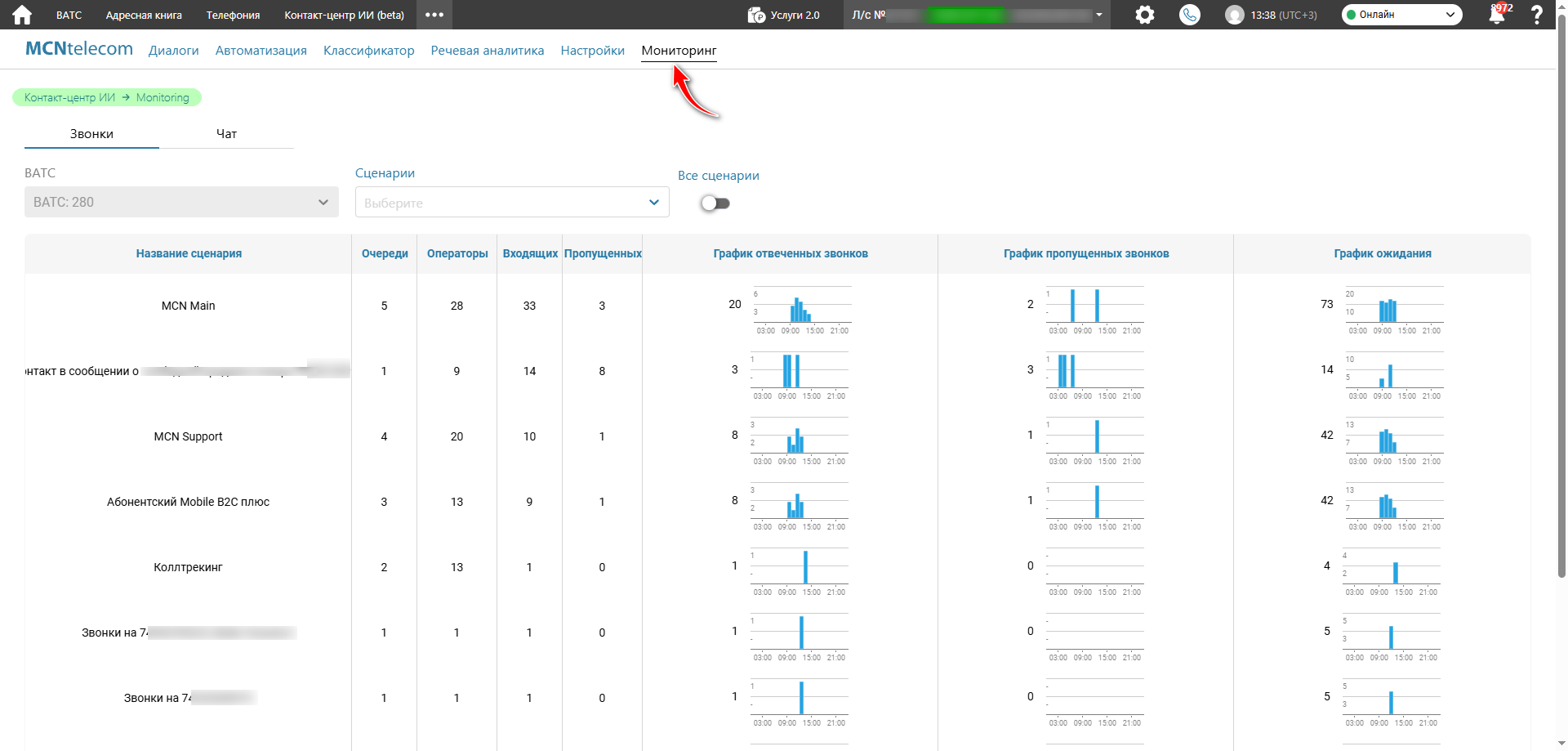
Task: Toggle the Все сценарии switch
Action: (x=715, y=203)
